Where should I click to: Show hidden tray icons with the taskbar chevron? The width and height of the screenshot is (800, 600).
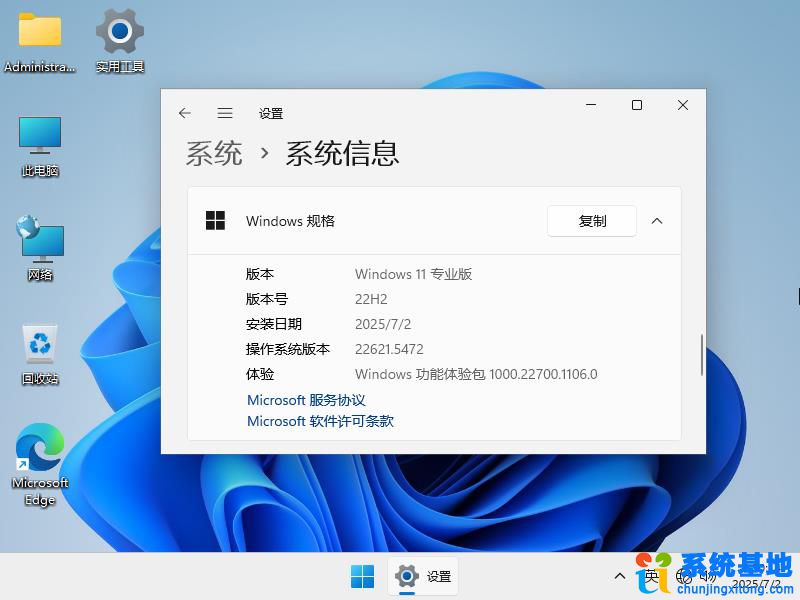(x=619, y=576)
